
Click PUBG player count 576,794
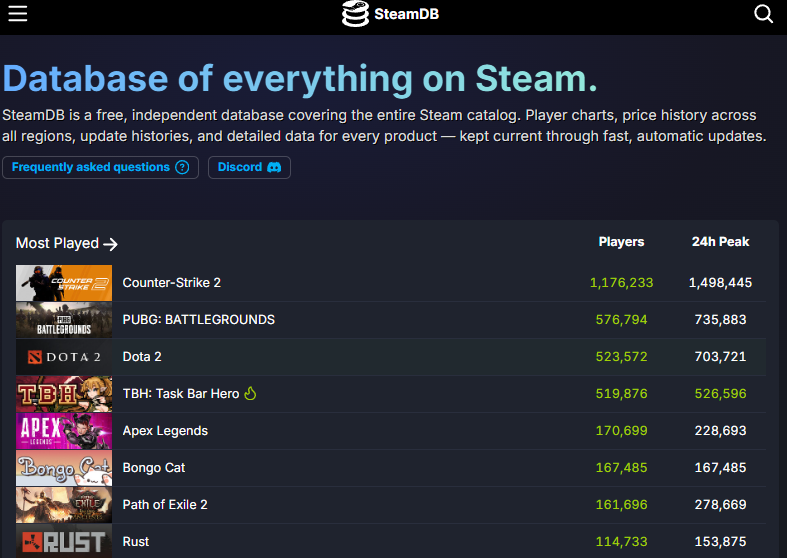tap(621, 320)
